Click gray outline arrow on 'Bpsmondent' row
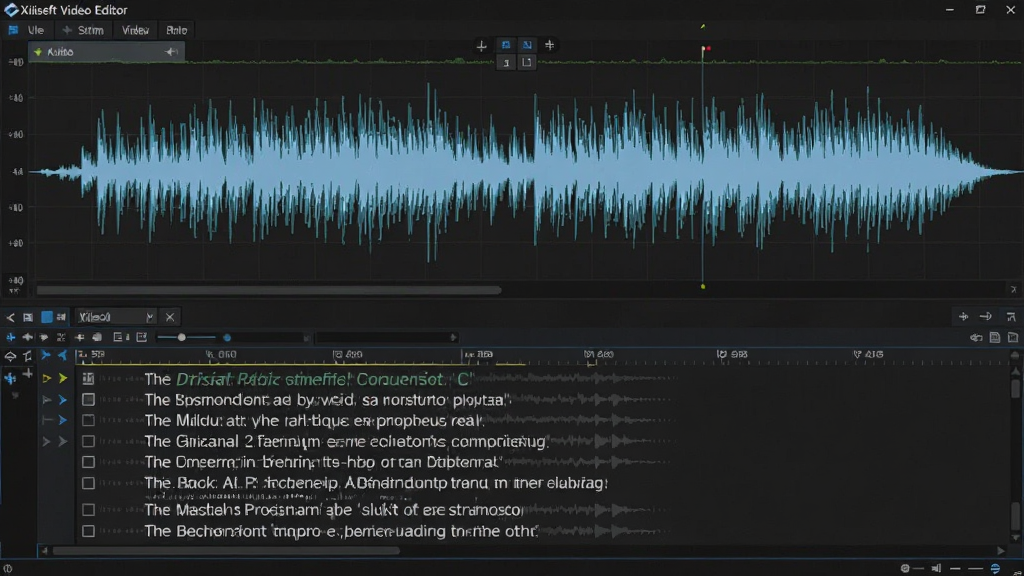The image size is (1024, 576). coord(46,400)
